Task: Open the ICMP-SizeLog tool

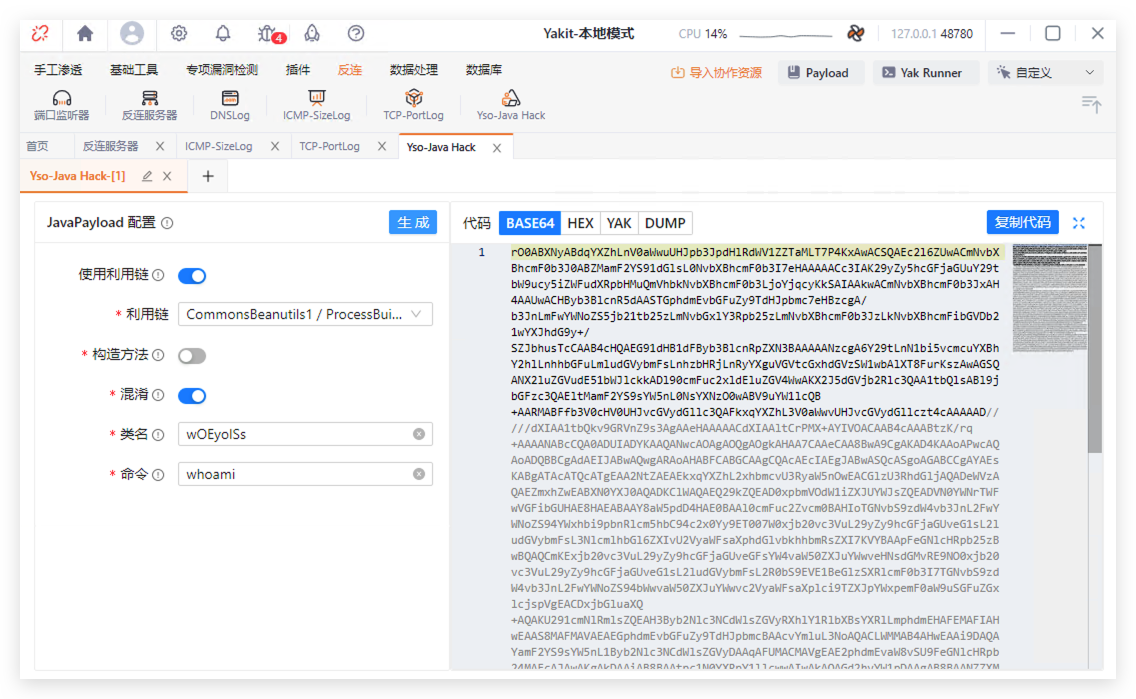Action: point(316,104)
